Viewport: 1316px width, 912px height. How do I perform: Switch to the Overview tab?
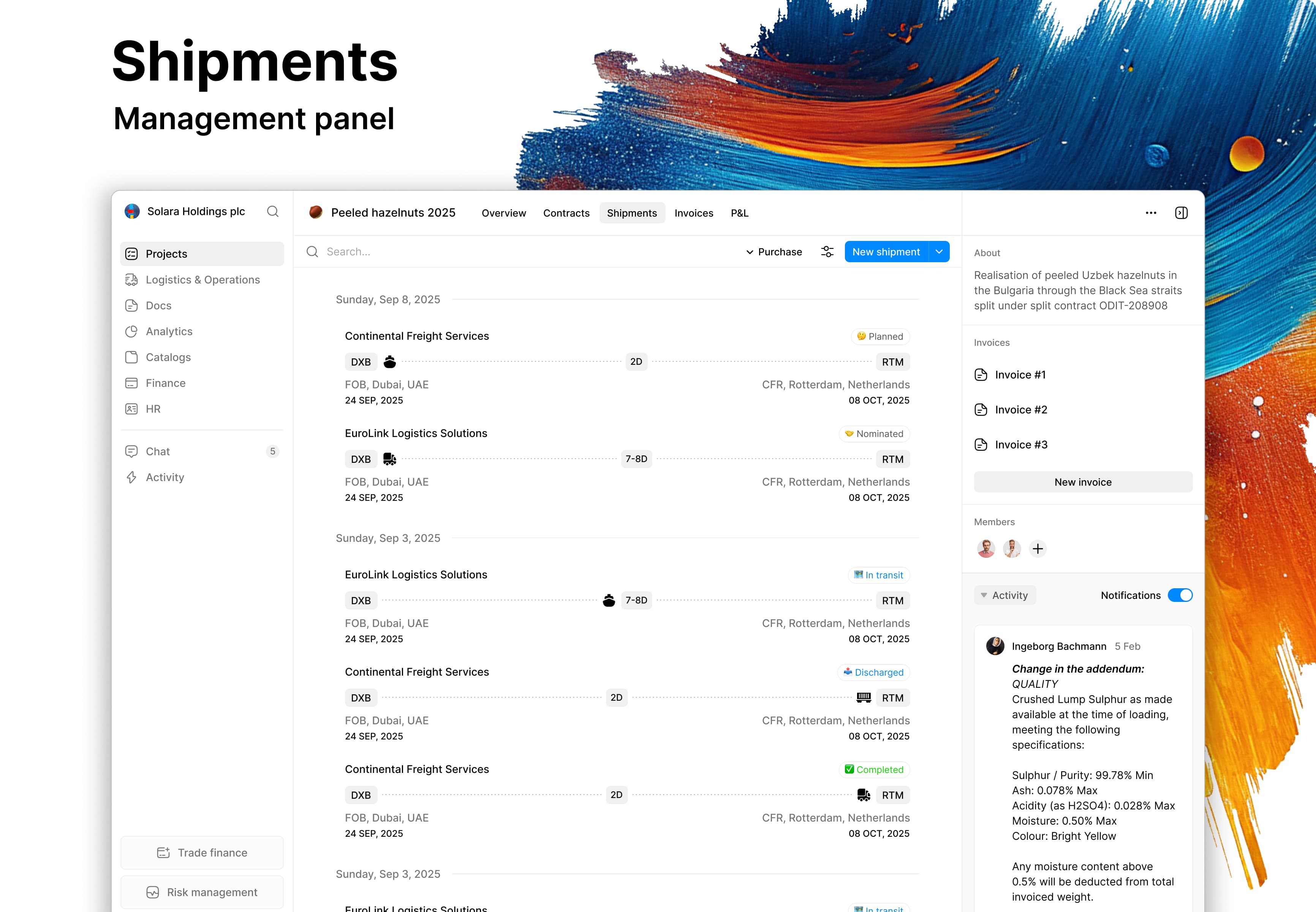coord(504,213)
